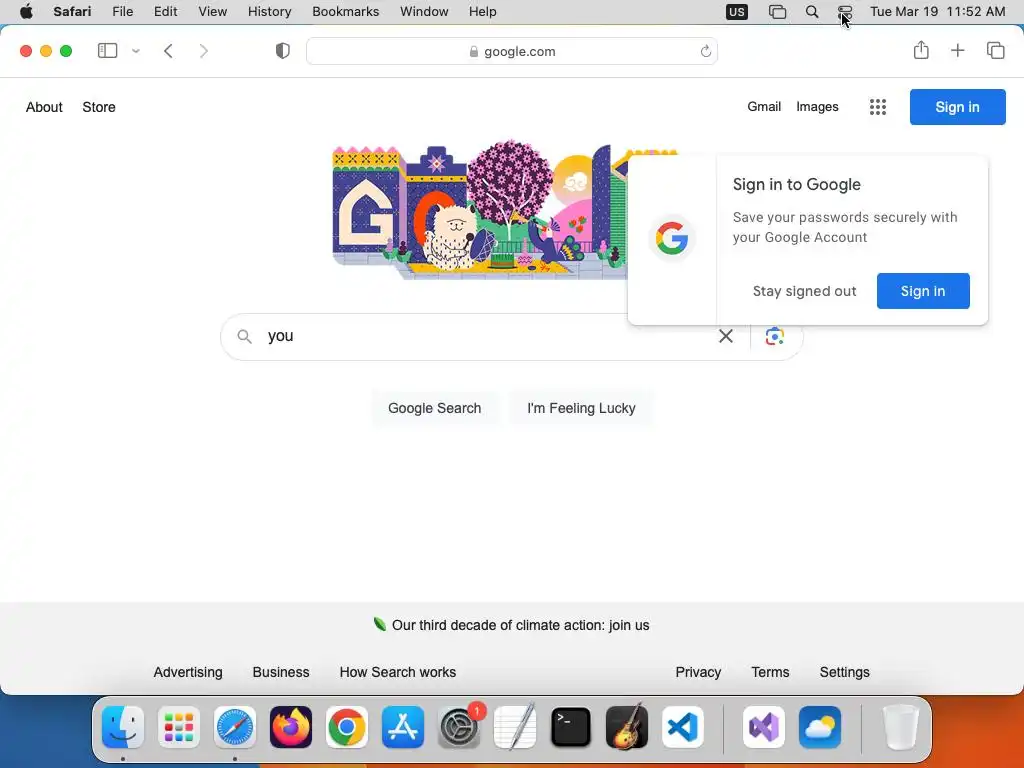Viewport: 1024px width, 768px height.
Task: Click I'm Feeling Lucky button
Action: [581, 408]
